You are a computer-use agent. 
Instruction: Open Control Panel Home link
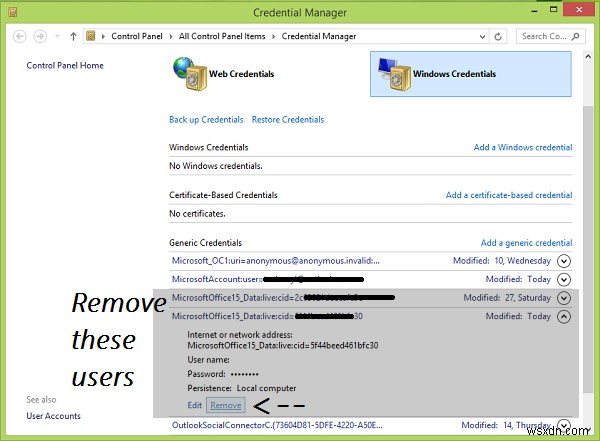65,65
